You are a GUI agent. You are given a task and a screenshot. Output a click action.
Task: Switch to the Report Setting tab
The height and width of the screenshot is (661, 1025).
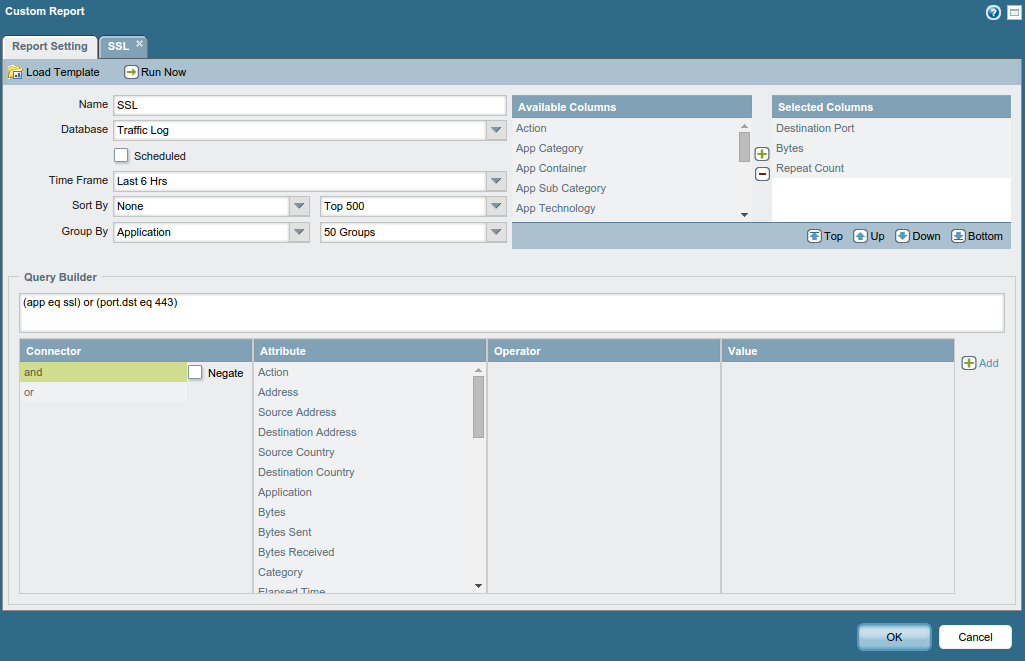(50, 46)
